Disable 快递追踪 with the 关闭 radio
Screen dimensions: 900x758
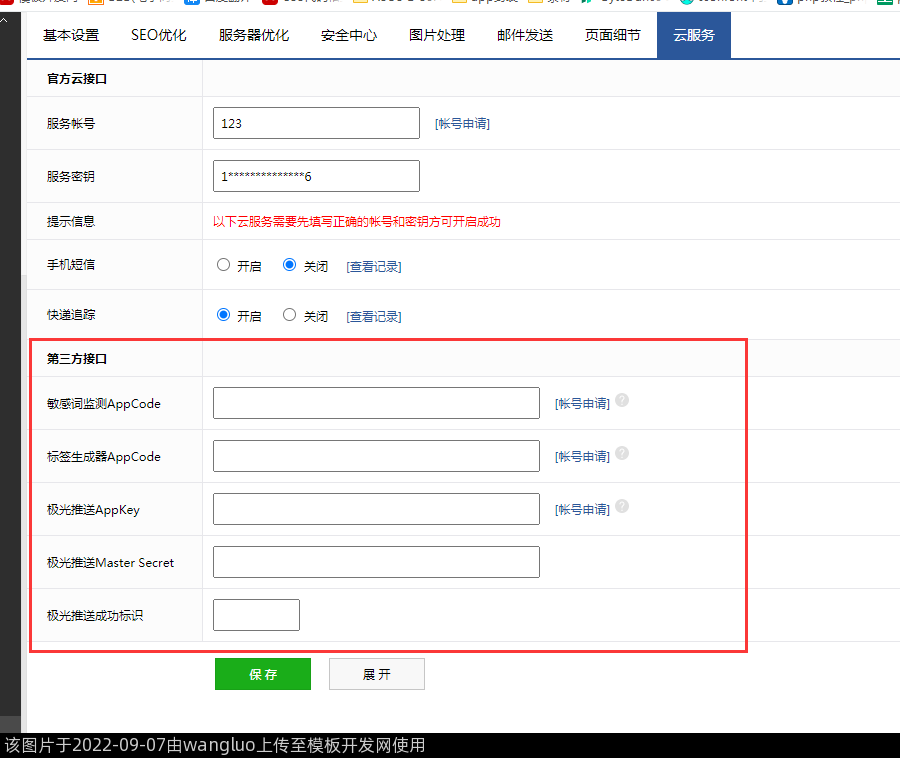[290, 315]
